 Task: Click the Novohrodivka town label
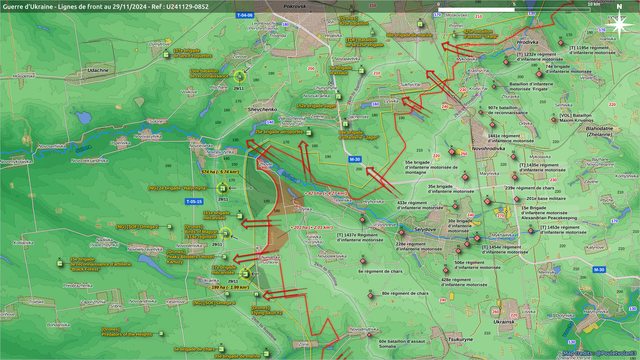tap(489, 149)
